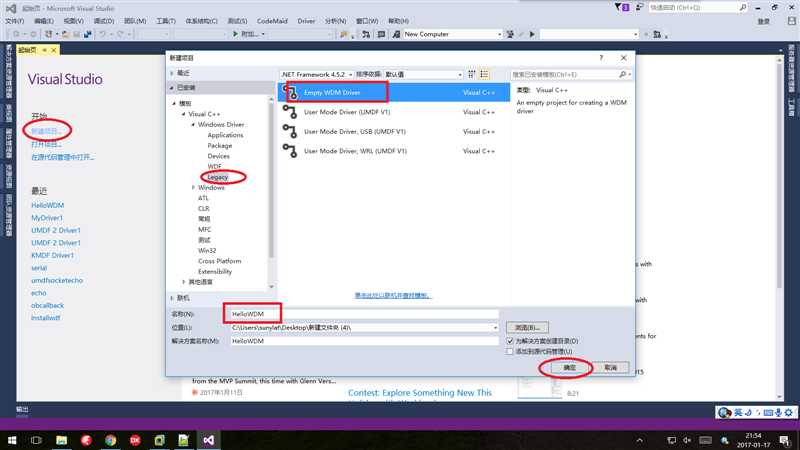The image size is (800, 450).
Task: Open the CodeMaid menu
Action: coord(272,21)
